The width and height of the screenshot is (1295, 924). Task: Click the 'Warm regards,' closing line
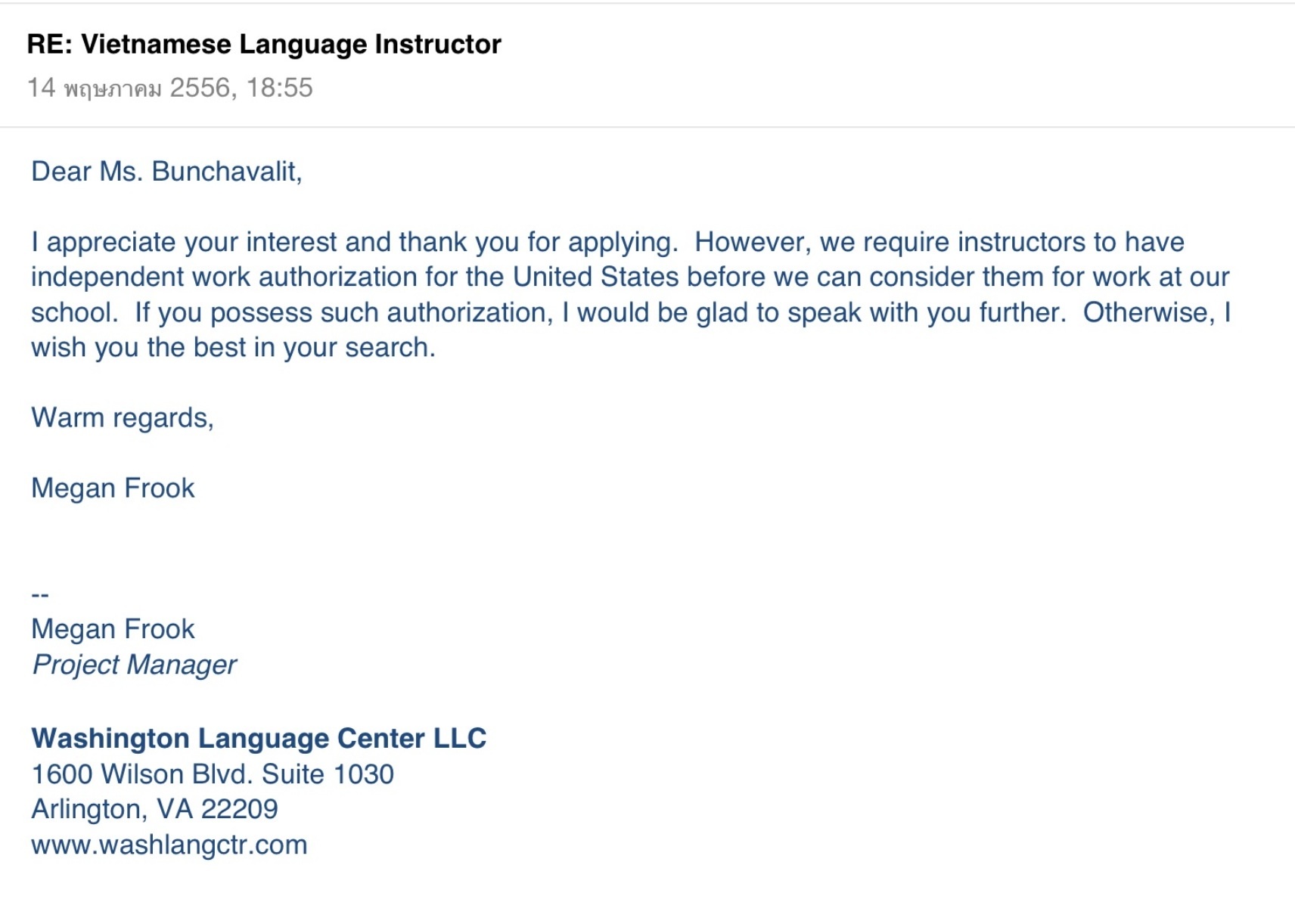pos(123,418)
